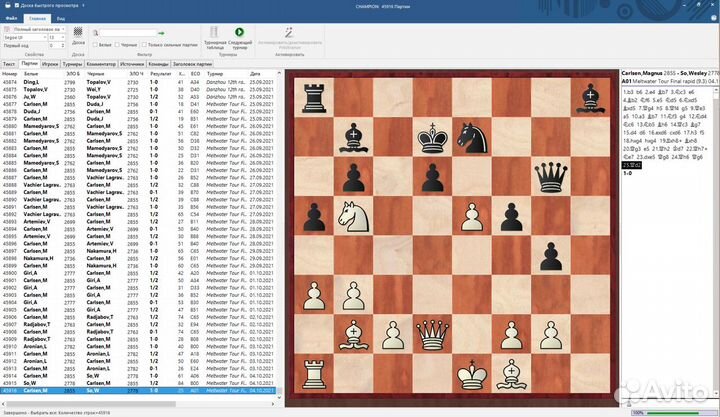Click game list scrollbar down arrow
720x417 pixels.
(x=279, y=397)
